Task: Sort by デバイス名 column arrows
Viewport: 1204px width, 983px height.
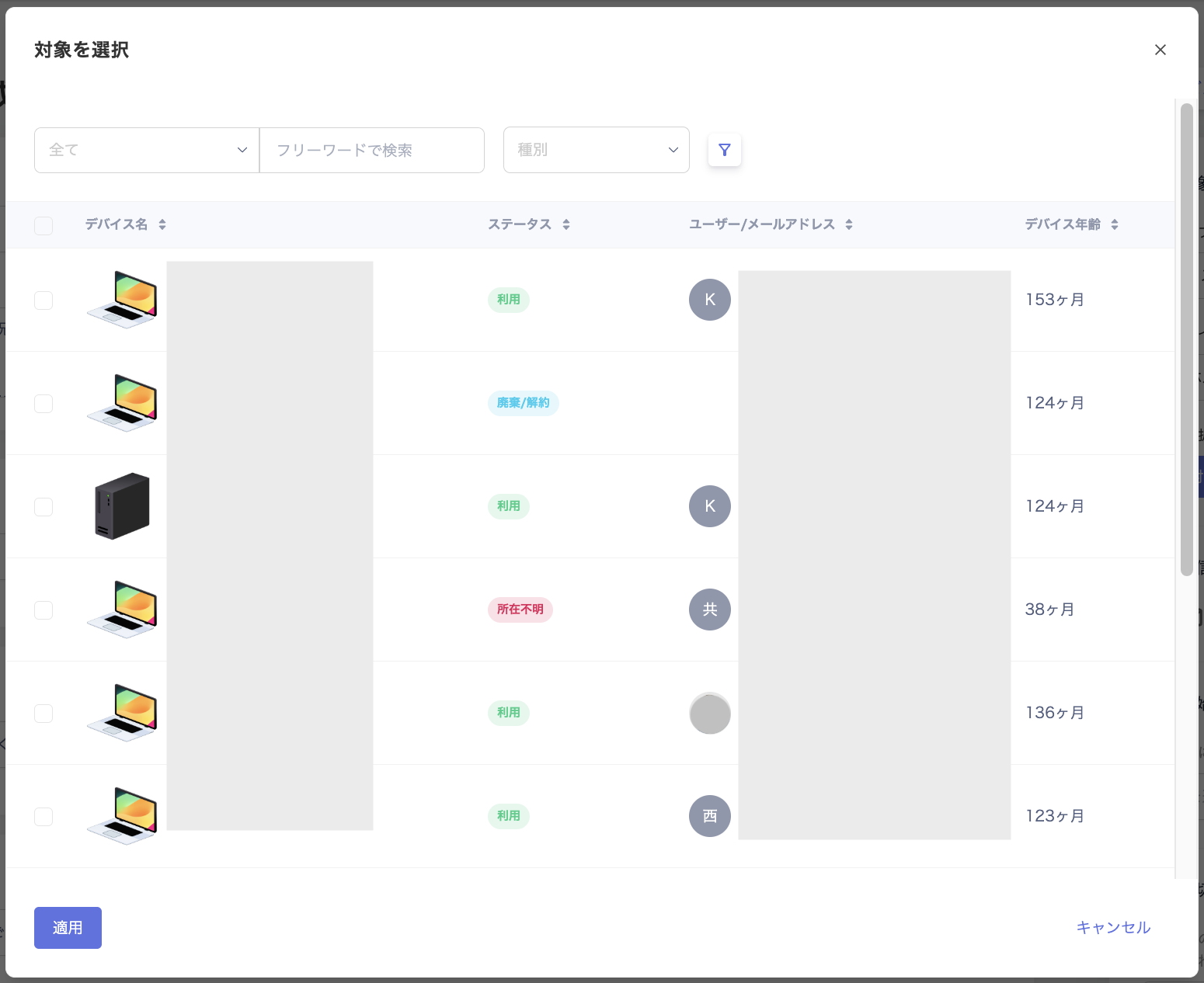Action: pyautogui.click(x=162, y=224)
